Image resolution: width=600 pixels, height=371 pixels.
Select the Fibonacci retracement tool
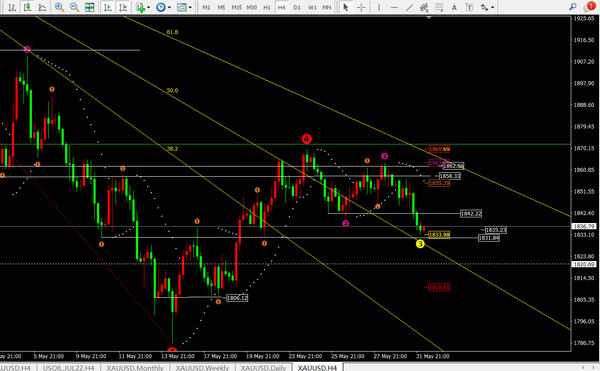point(439,7)
